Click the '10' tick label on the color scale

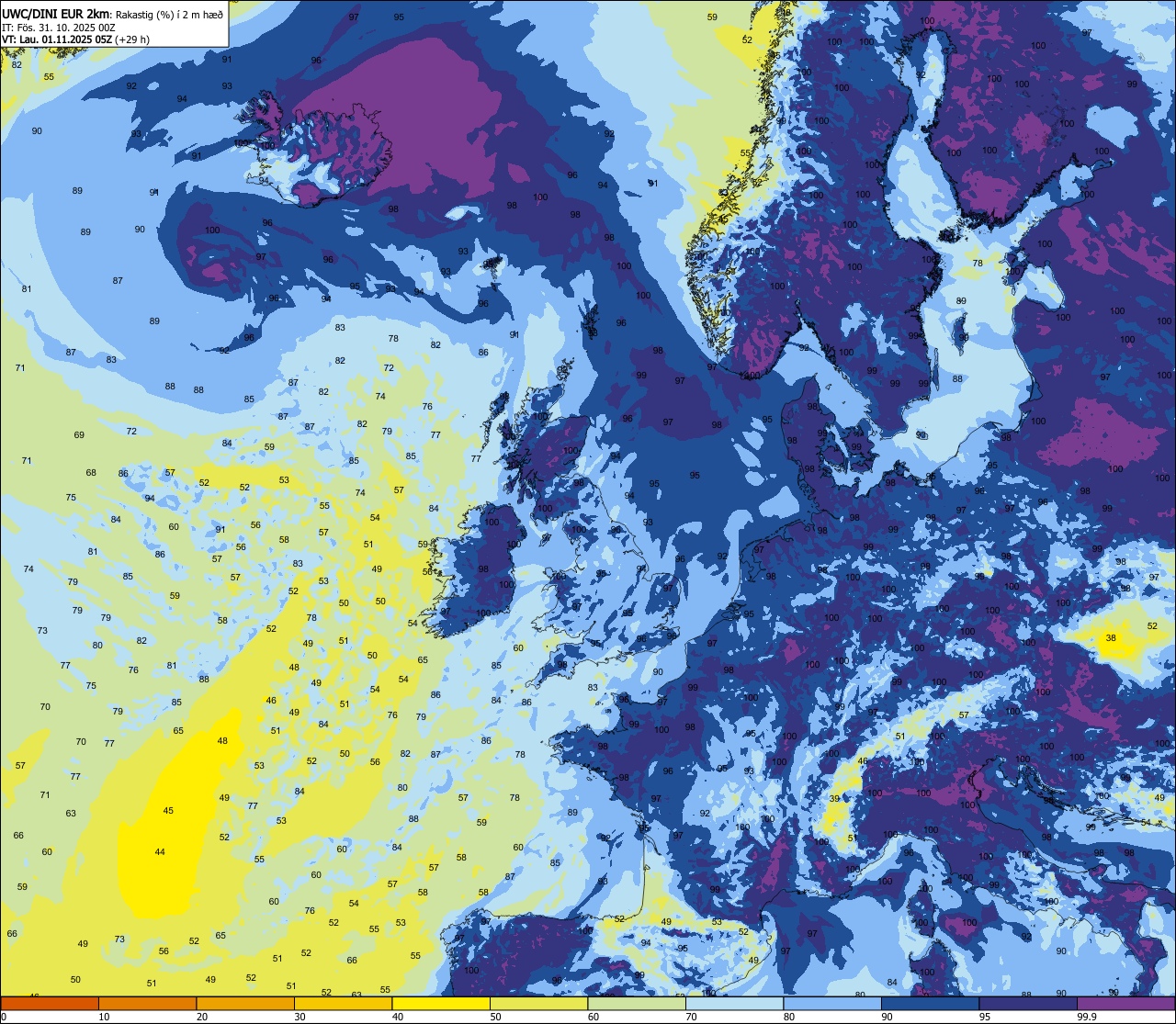coord(105,1017)
